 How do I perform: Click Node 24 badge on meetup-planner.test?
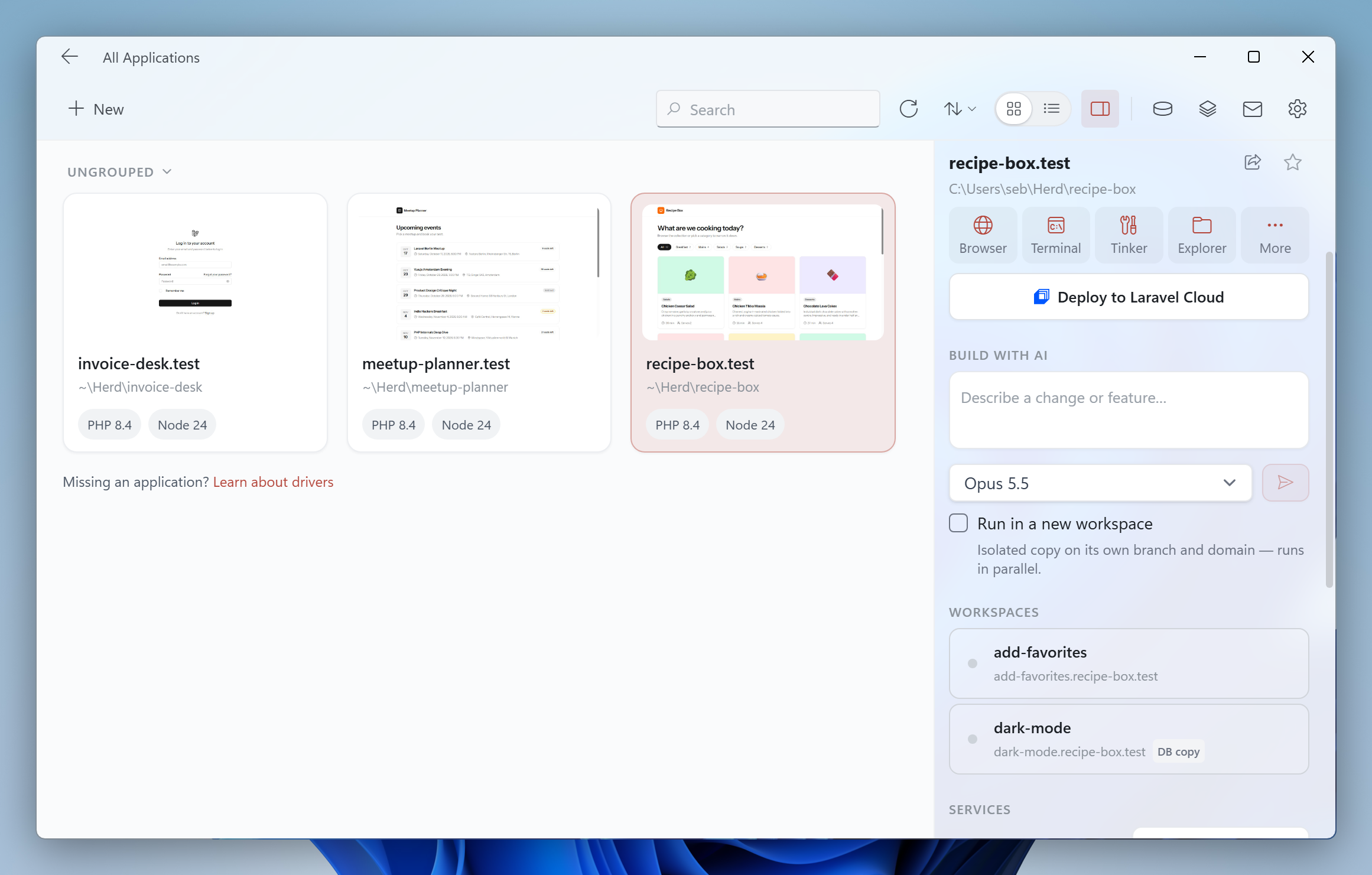click(466, 425)
